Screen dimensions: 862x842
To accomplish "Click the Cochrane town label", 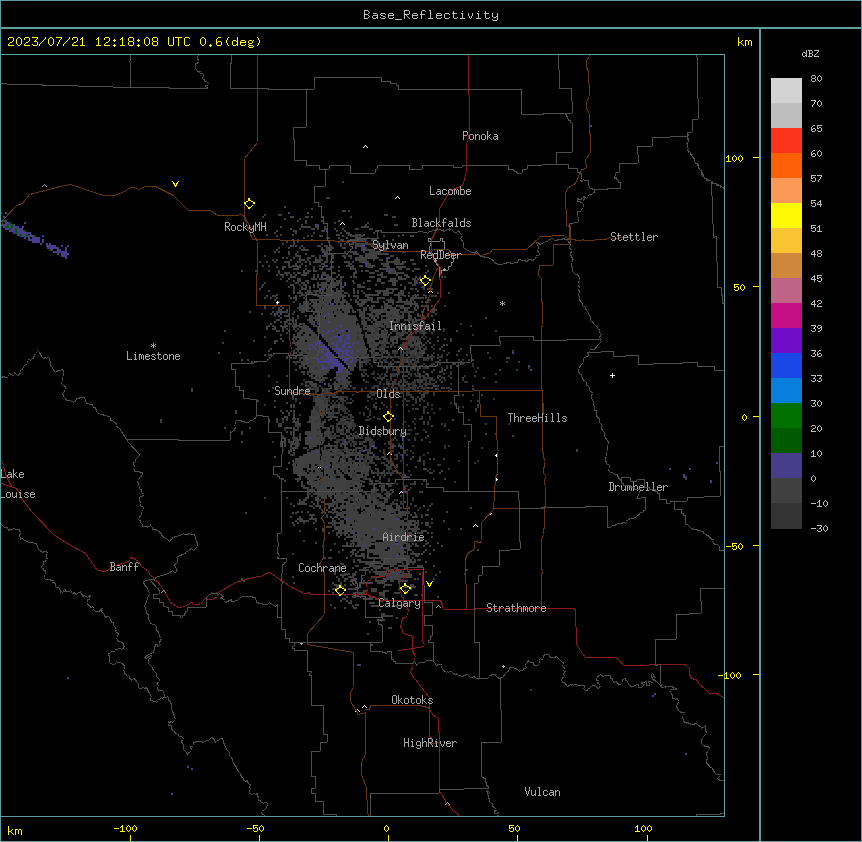I will 322,568.
